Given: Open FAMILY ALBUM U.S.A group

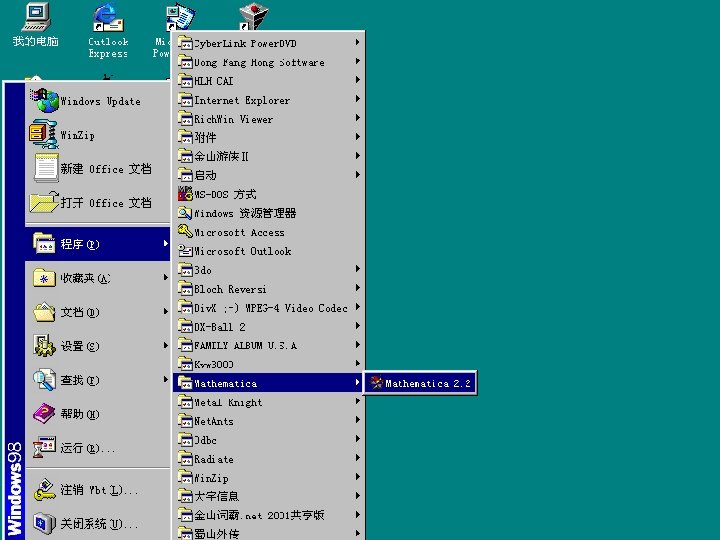Looking at the screenshot, I should click(x=269, y=345).
